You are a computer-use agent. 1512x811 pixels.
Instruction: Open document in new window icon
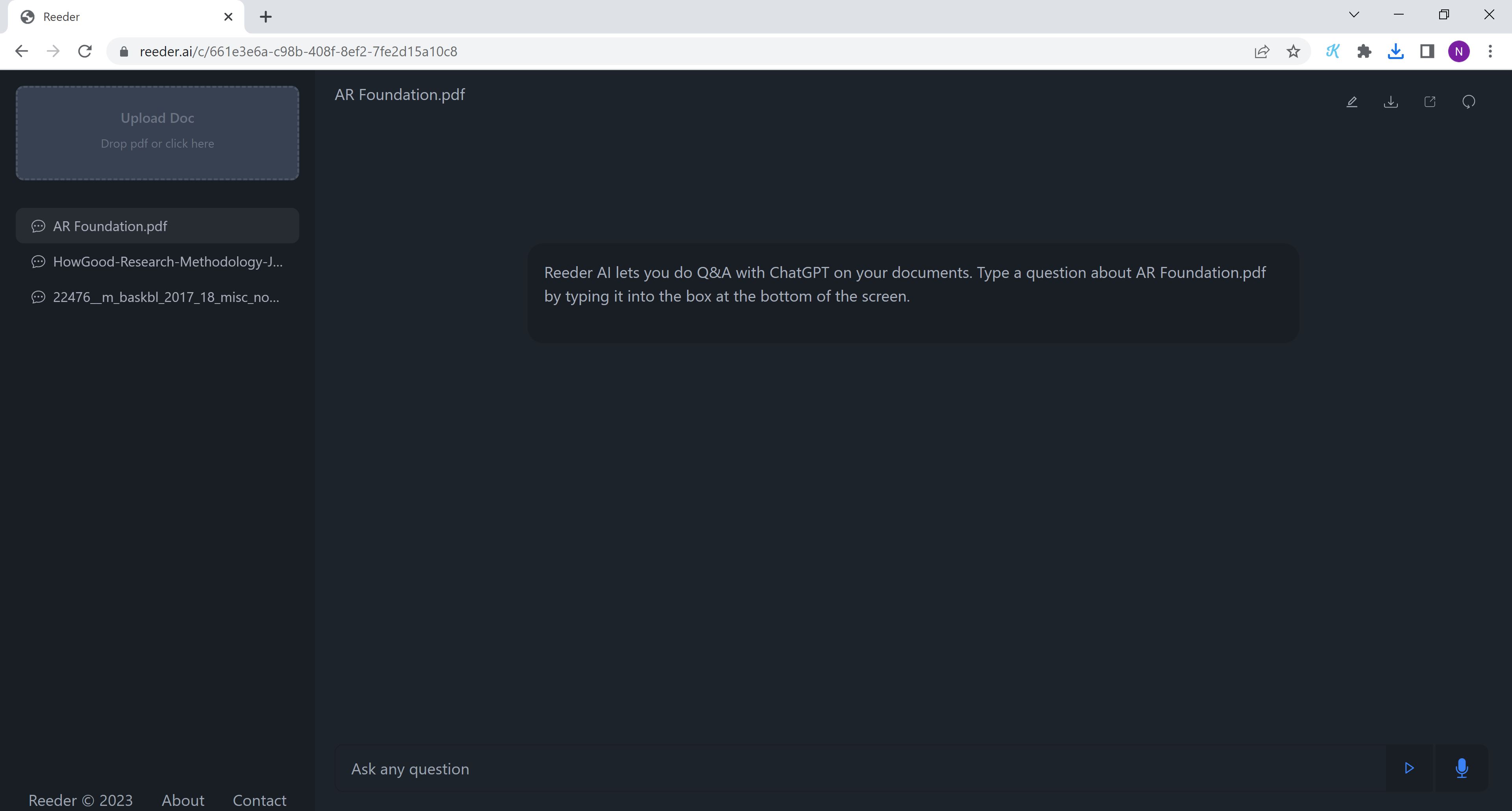point(1430,102)
